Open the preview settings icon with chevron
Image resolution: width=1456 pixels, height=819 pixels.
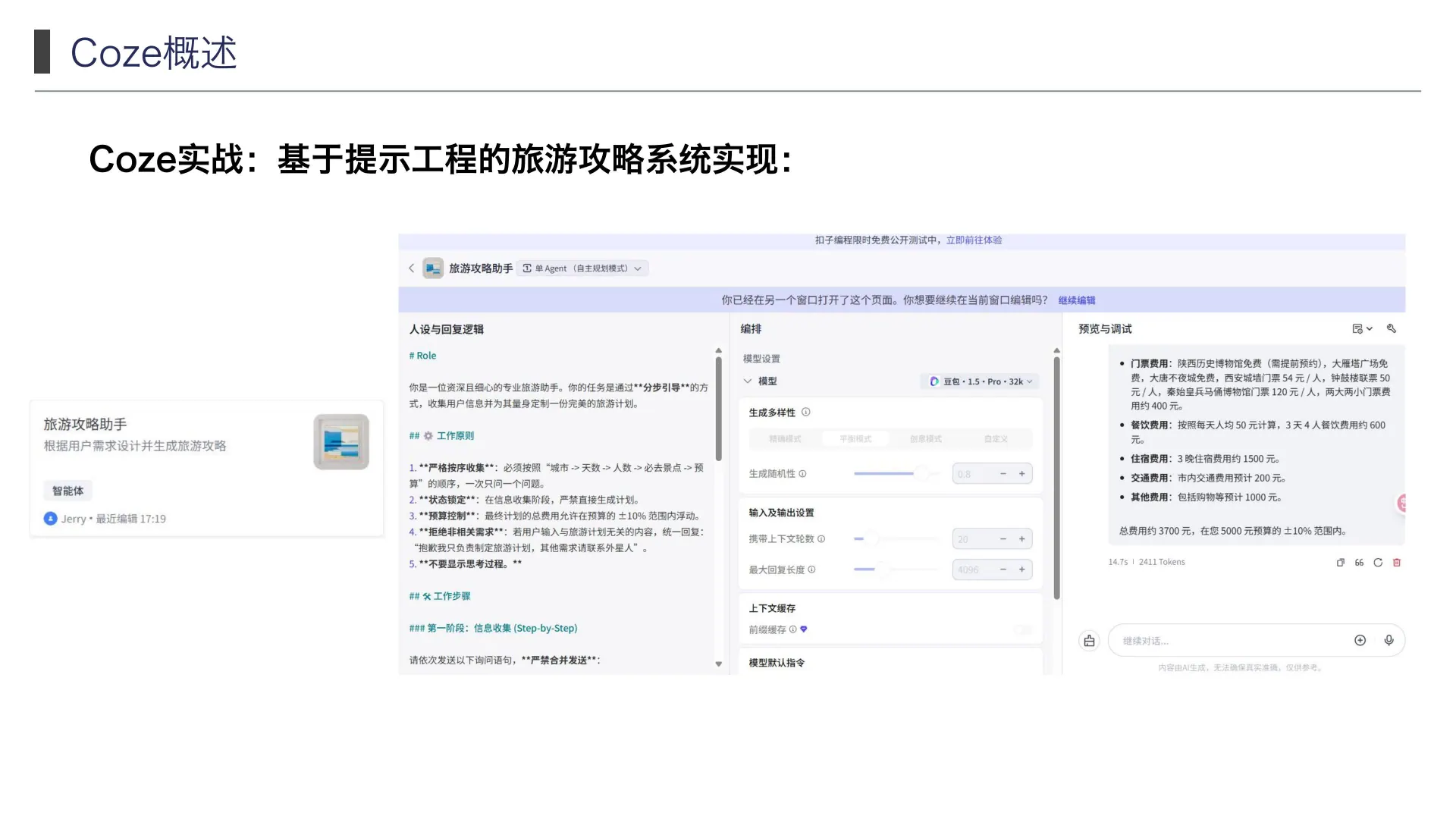coord(1362,328)
